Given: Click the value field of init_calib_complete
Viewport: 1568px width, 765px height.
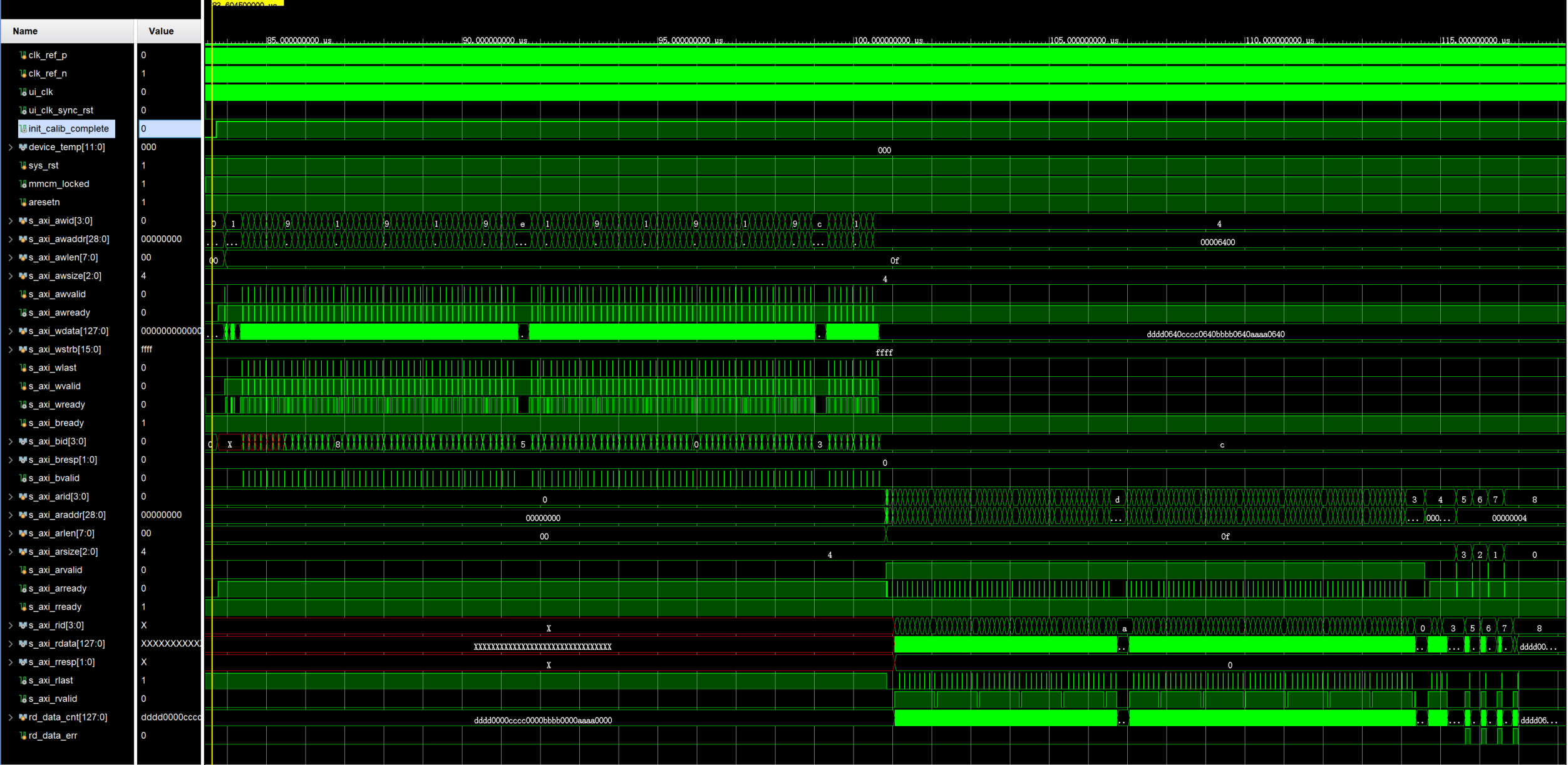Looking at the screenshot, I should [x=169, y=129].
